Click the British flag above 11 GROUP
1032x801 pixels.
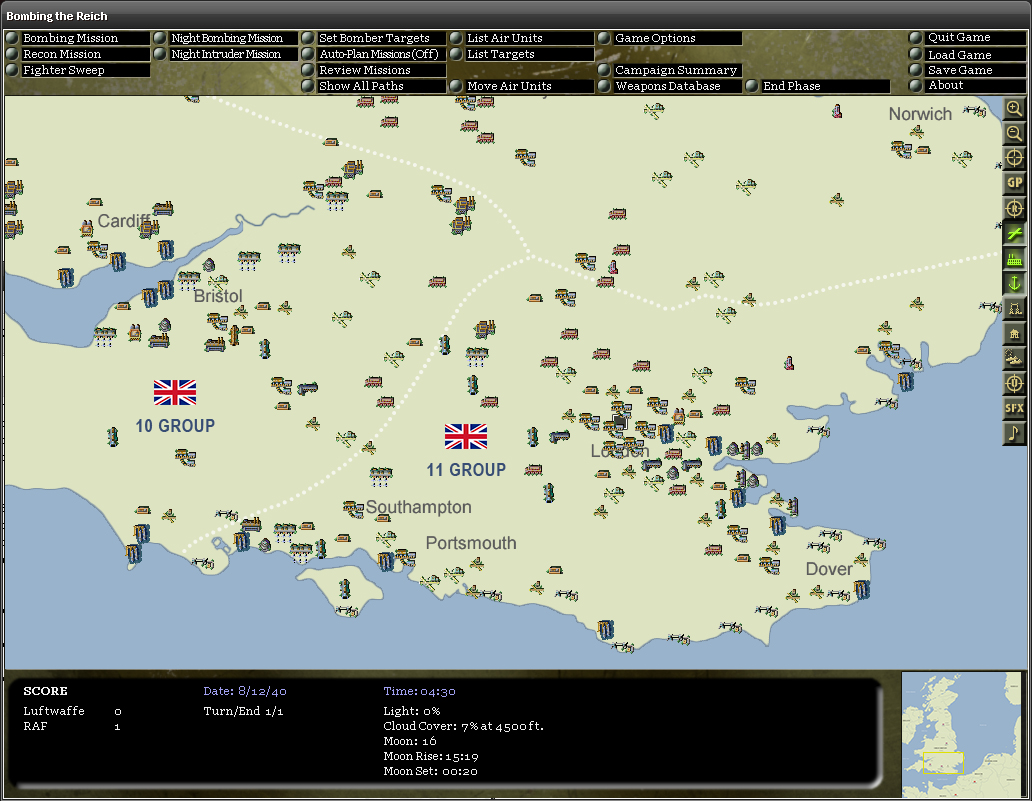pyautogui.click(x=466, y=436)
